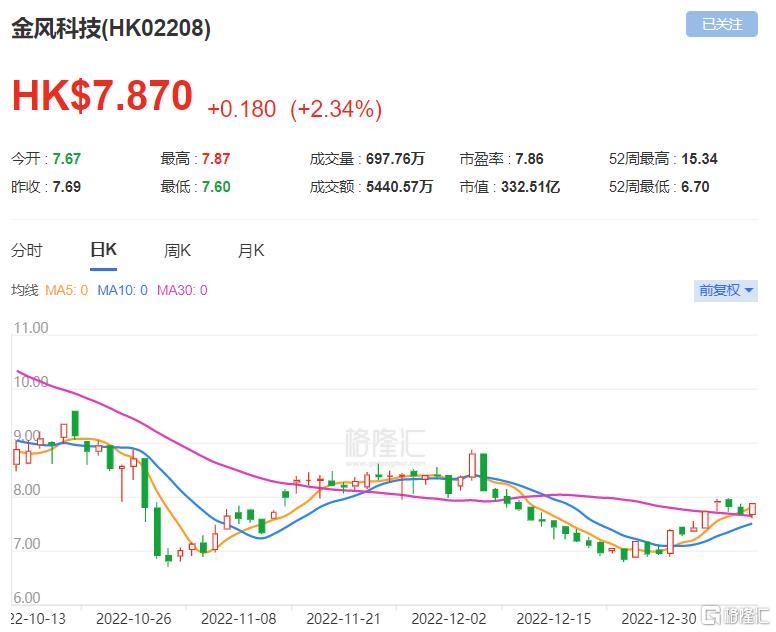Click 52周最高 value 15.34

point(699,159)
